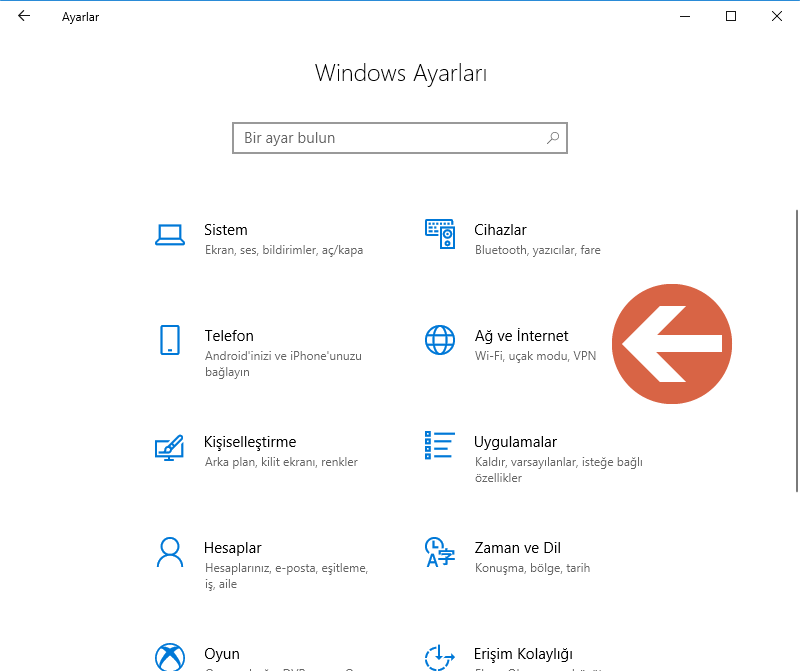Click 'Konuşma, bölge, tarih' description
The height and width of the screenshot is (671, 800).
click(532, 568)
